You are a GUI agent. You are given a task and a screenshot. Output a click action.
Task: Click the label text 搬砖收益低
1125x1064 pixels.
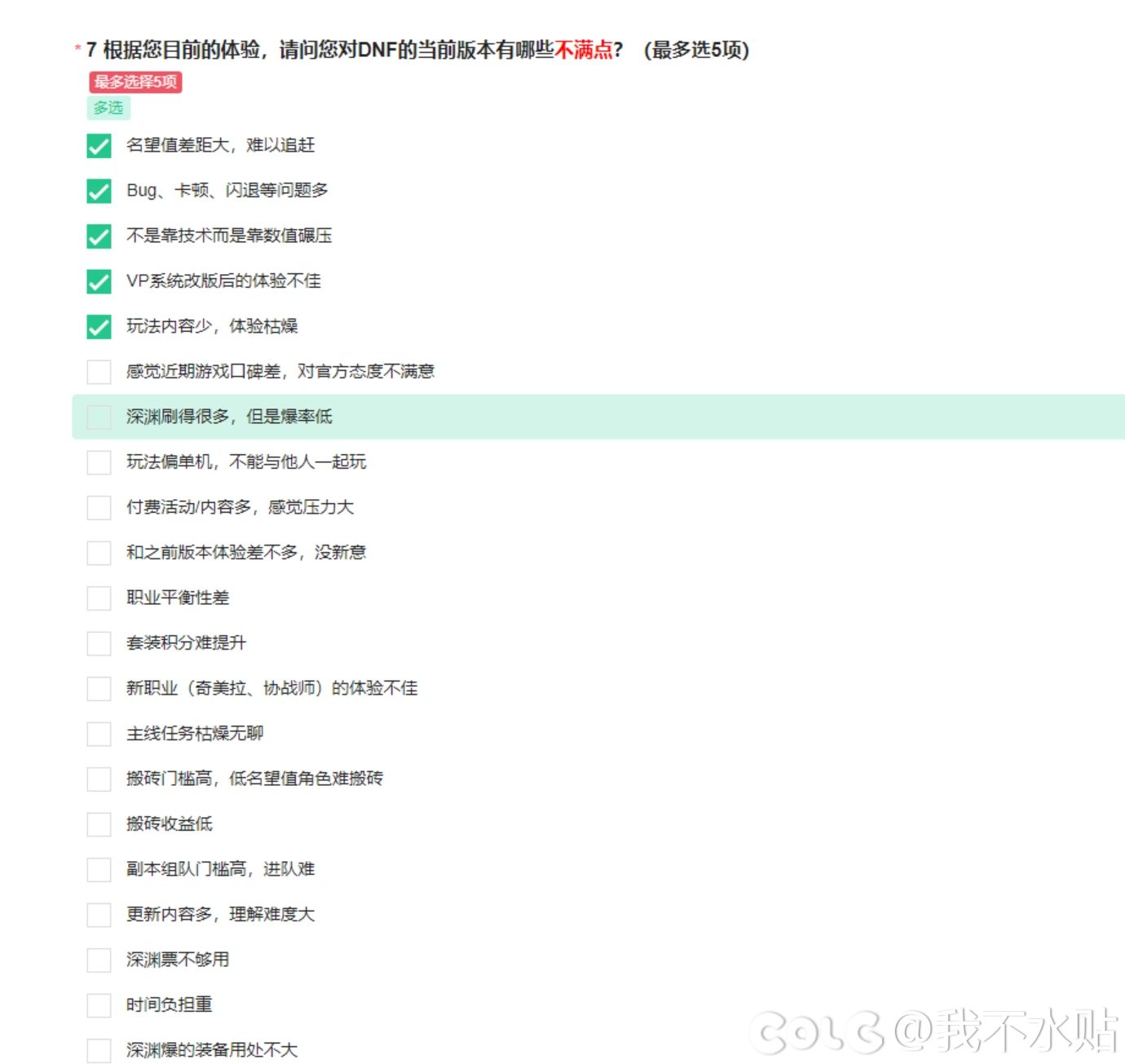(169, 824)
